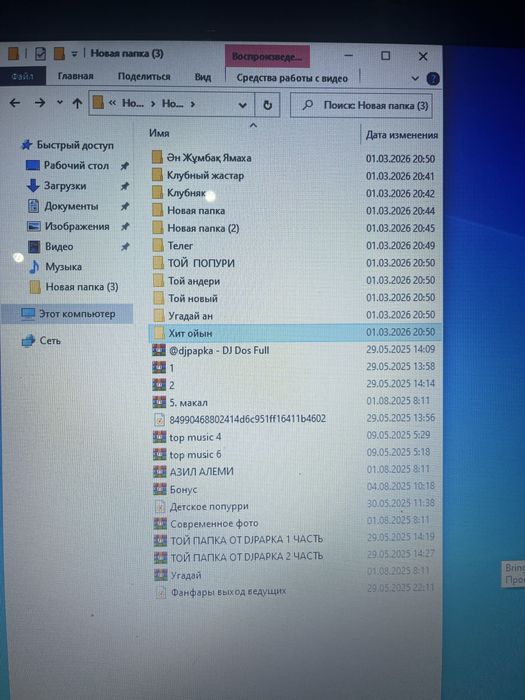Viewport: 525px width, 700px height.
Task: Select the 5. макал archive icon
Action: point(159,402)
